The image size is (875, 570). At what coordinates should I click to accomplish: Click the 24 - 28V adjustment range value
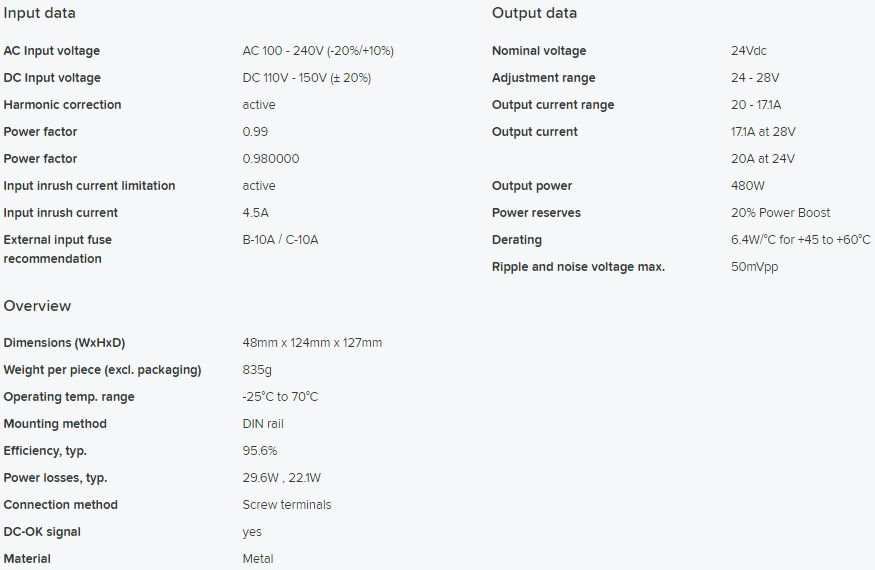click(x=755, y=78)
